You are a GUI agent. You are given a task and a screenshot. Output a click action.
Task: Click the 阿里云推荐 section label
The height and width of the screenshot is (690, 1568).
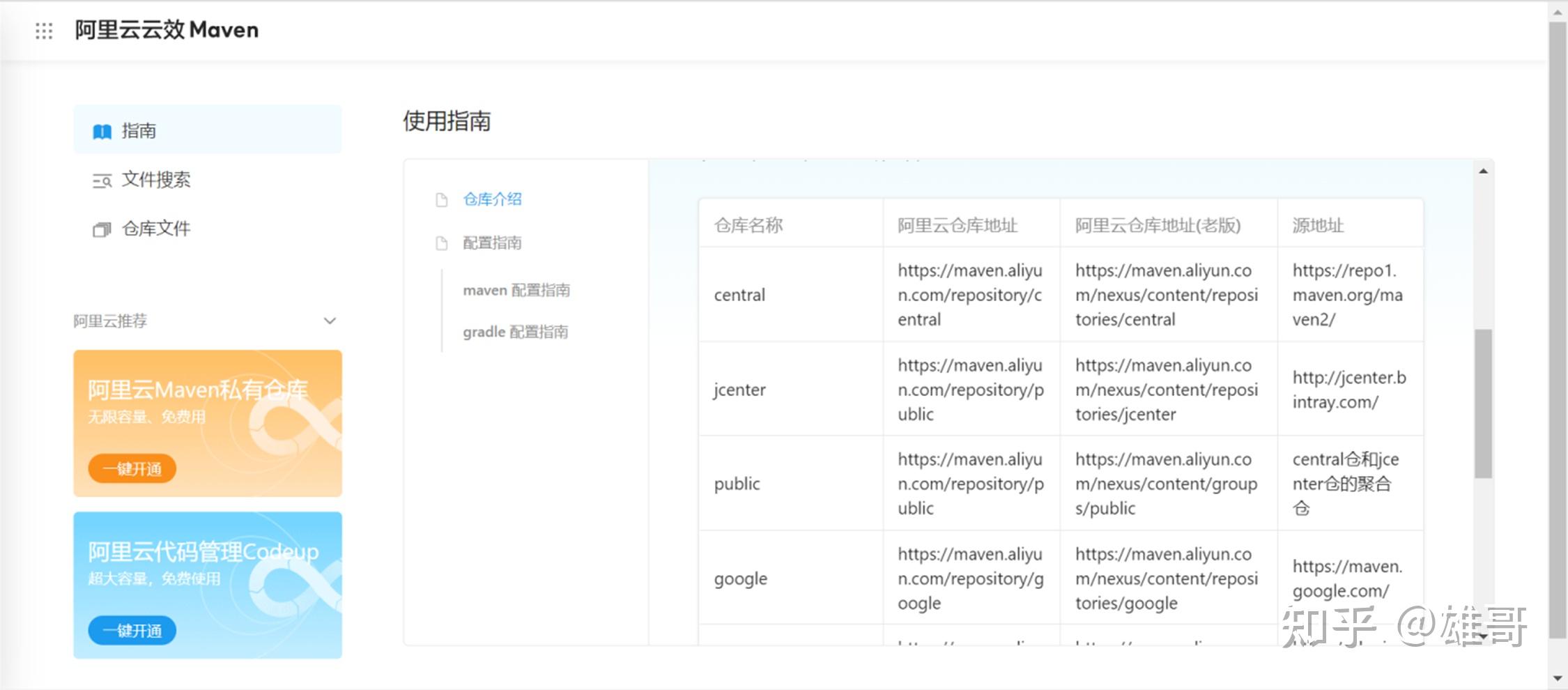coord(110,321)
